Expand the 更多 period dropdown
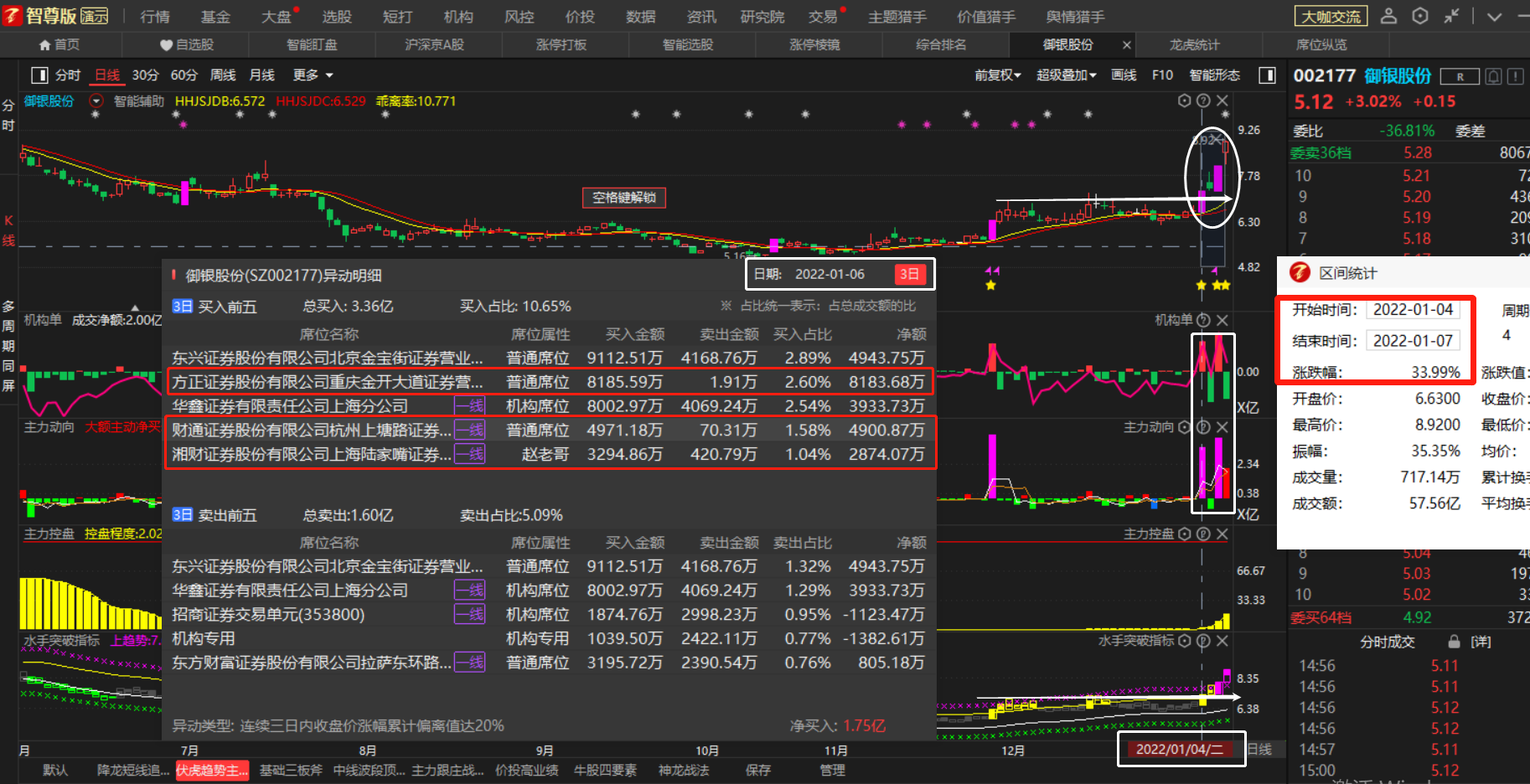Viewport: 1530px width, 784px height. [x=313, y=75]
